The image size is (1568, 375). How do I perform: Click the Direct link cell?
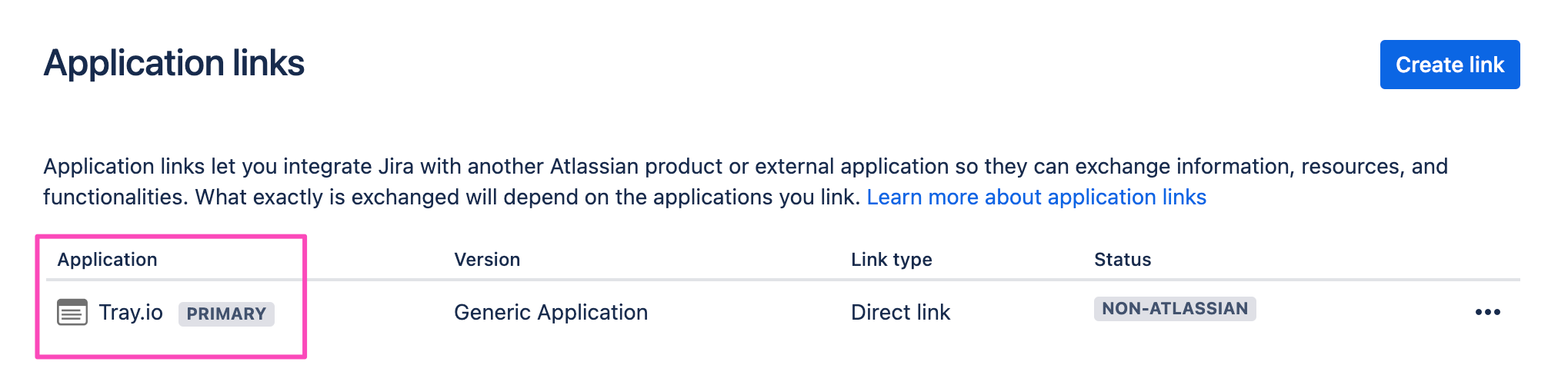pyautogui.click(x=900, y=313)
